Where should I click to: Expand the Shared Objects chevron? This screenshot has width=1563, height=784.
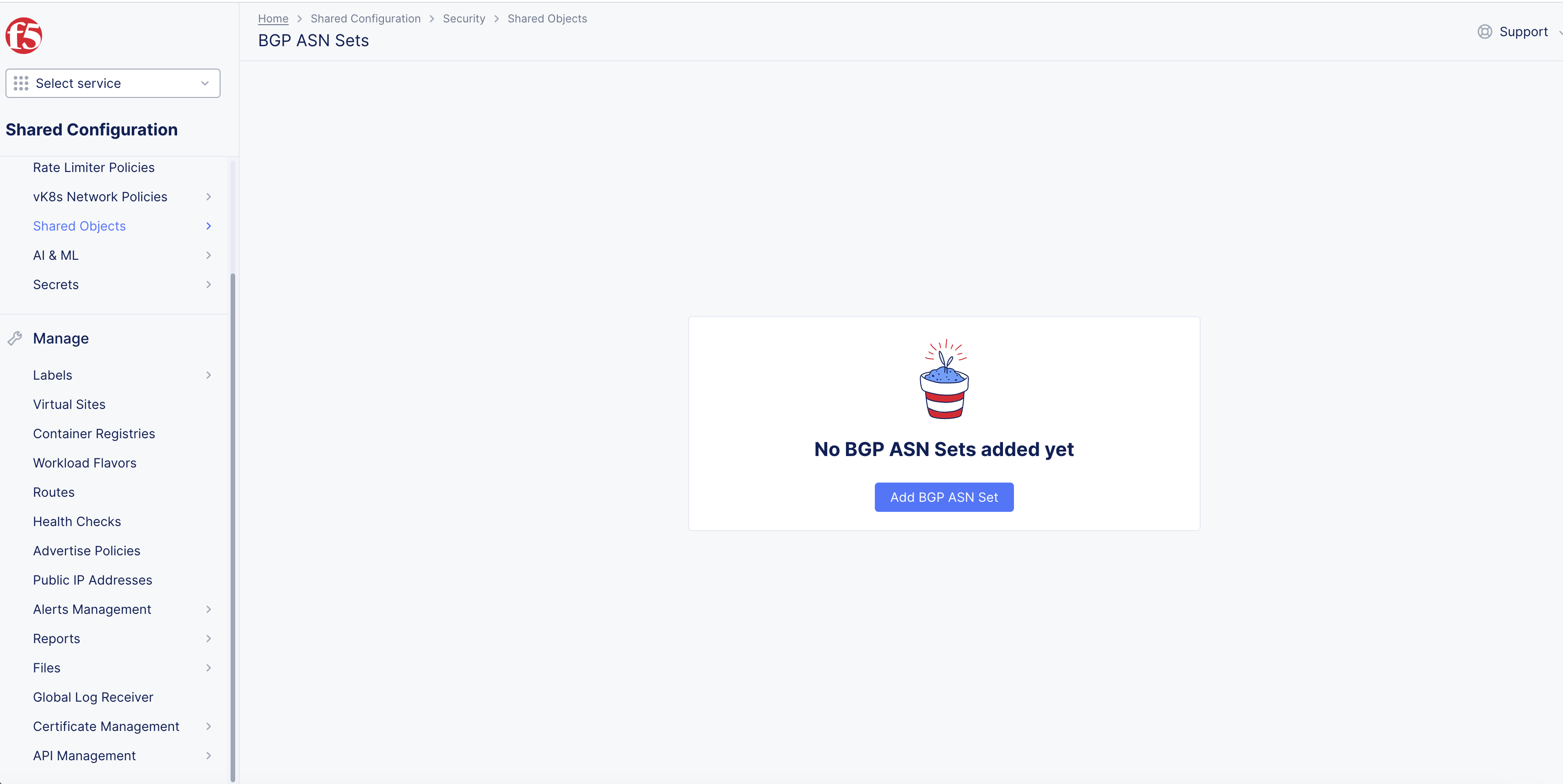coord(208,226)
